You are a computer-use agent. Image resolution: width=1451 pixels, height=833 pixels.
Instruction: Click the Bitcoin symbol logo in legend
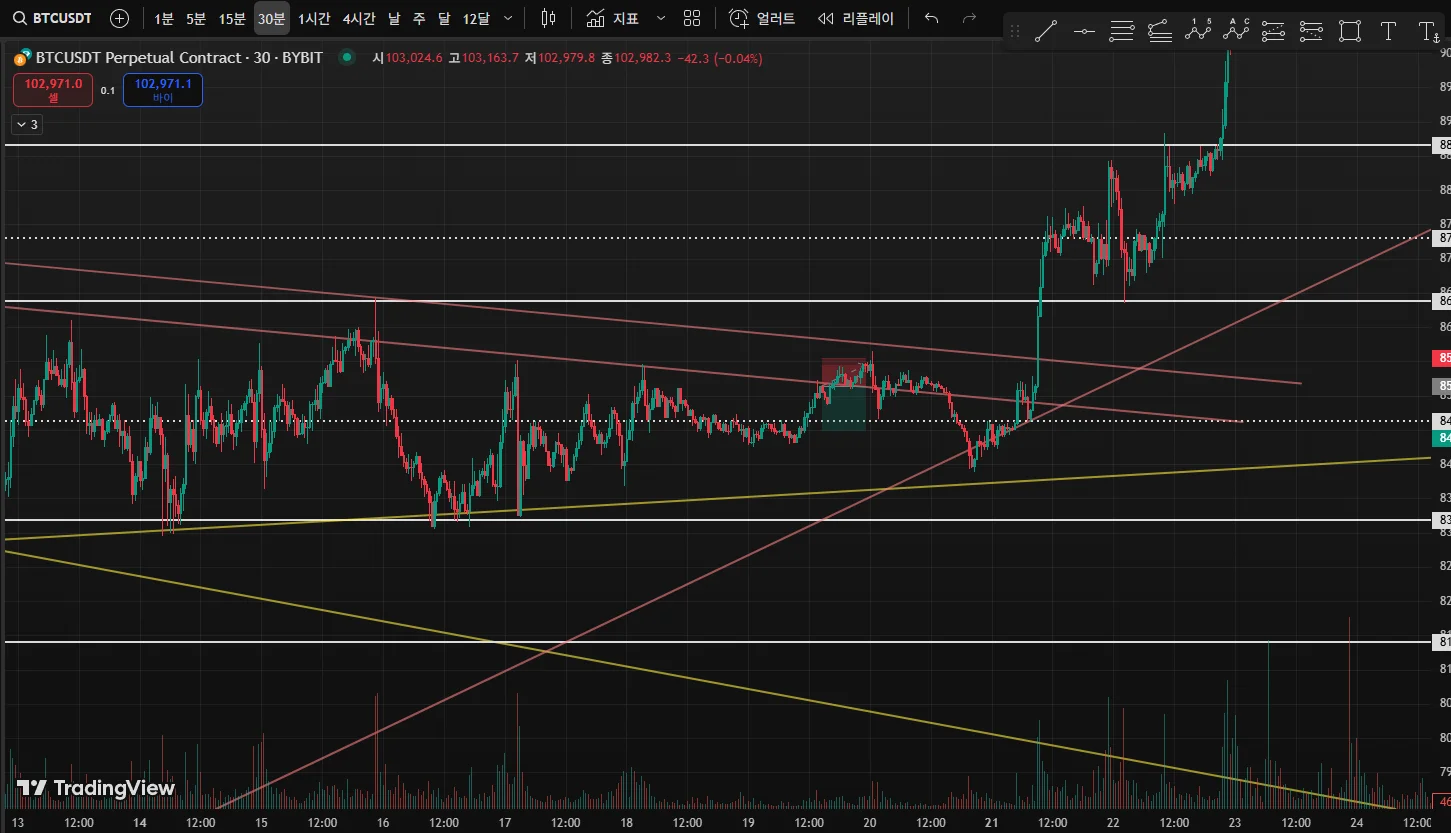point(21,58)
